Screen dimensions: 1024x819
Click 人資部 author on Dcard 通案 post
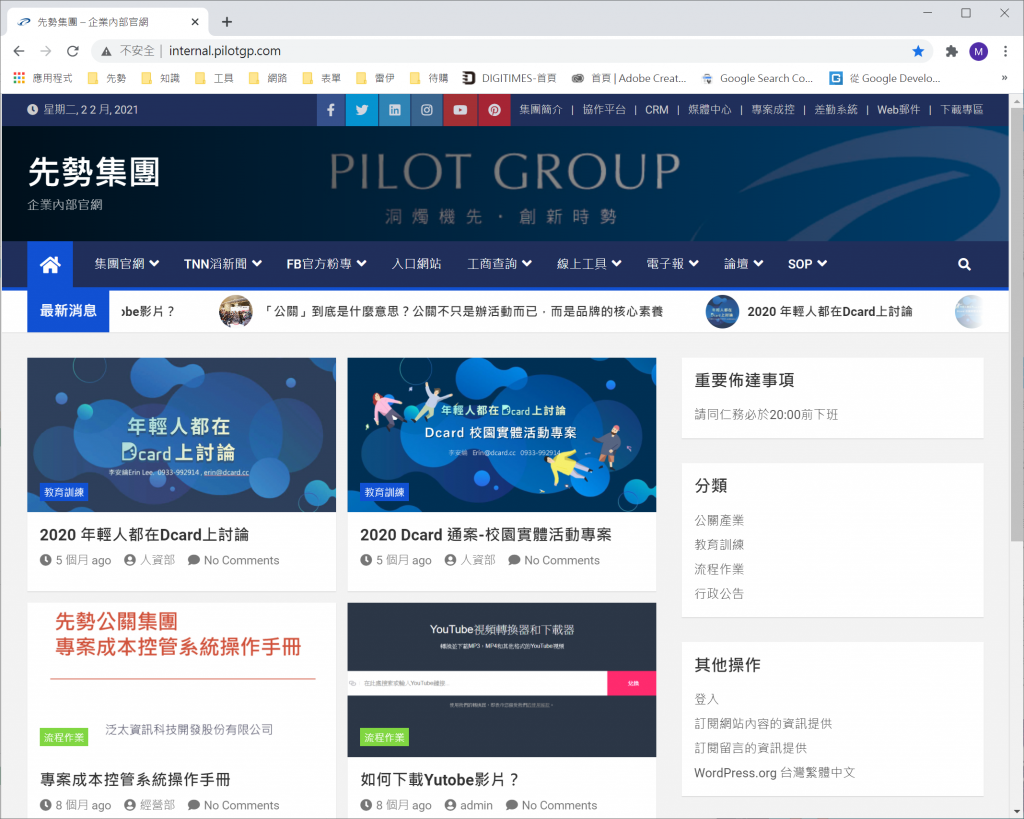click(478, 560)
